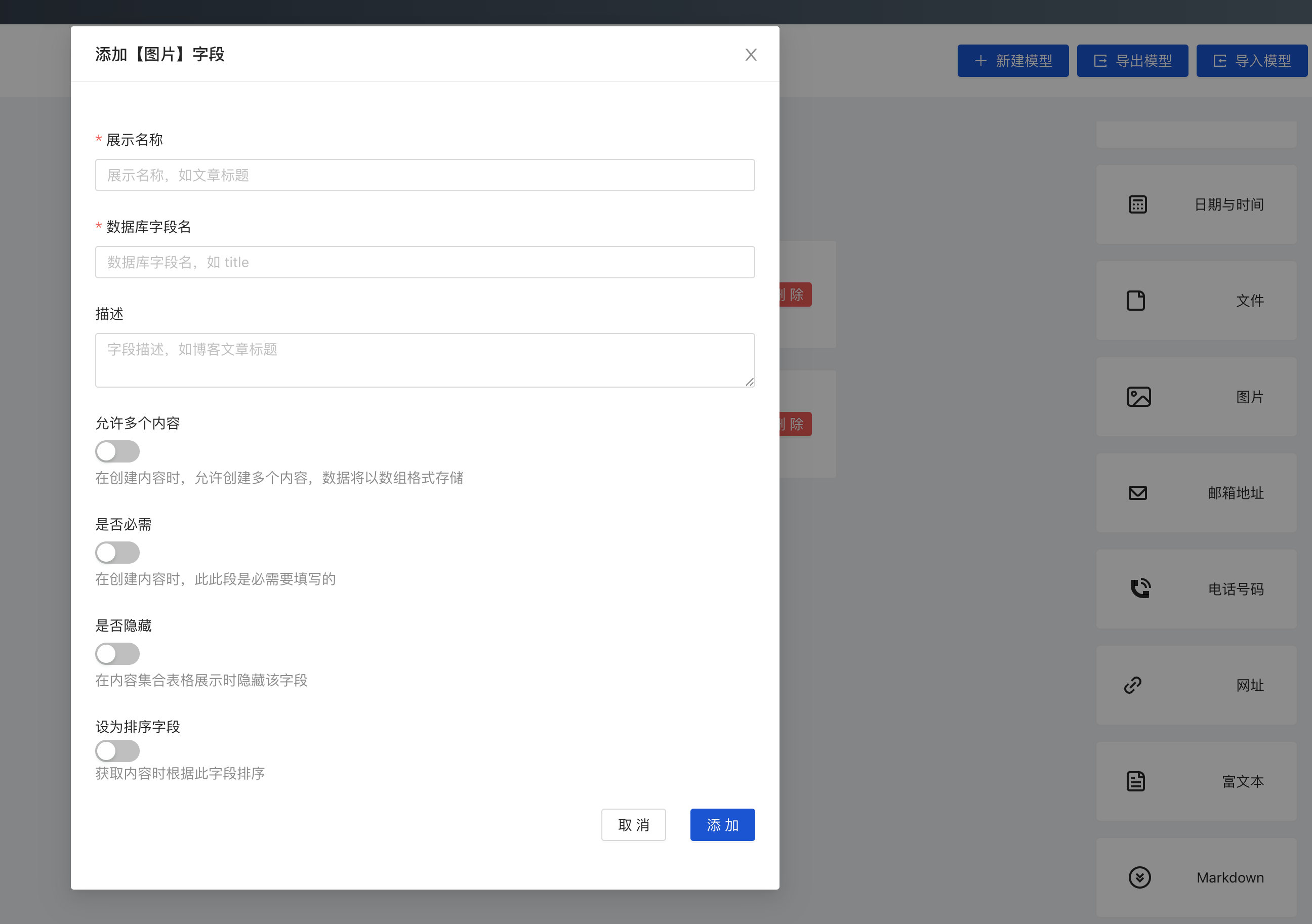
Task: Click the 图片 image icon
Action: tap(1138, 397)
